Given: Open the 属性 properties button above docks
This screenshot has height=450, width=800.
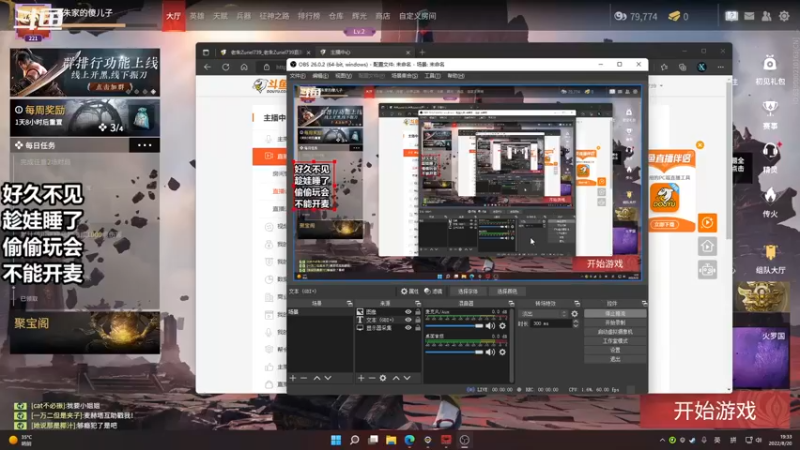Looking at the screenshot, I should pyautogui.click(x=410, y=291).
